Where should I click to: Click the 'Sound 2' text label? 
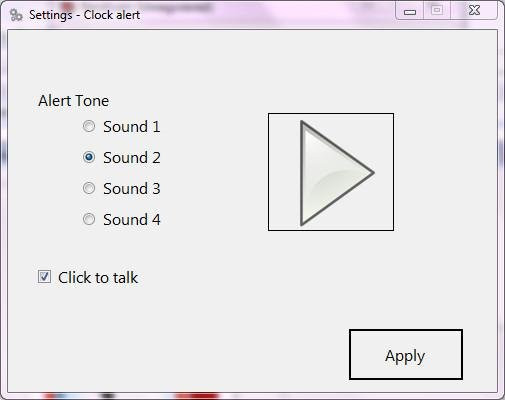[x=132, y=158]
